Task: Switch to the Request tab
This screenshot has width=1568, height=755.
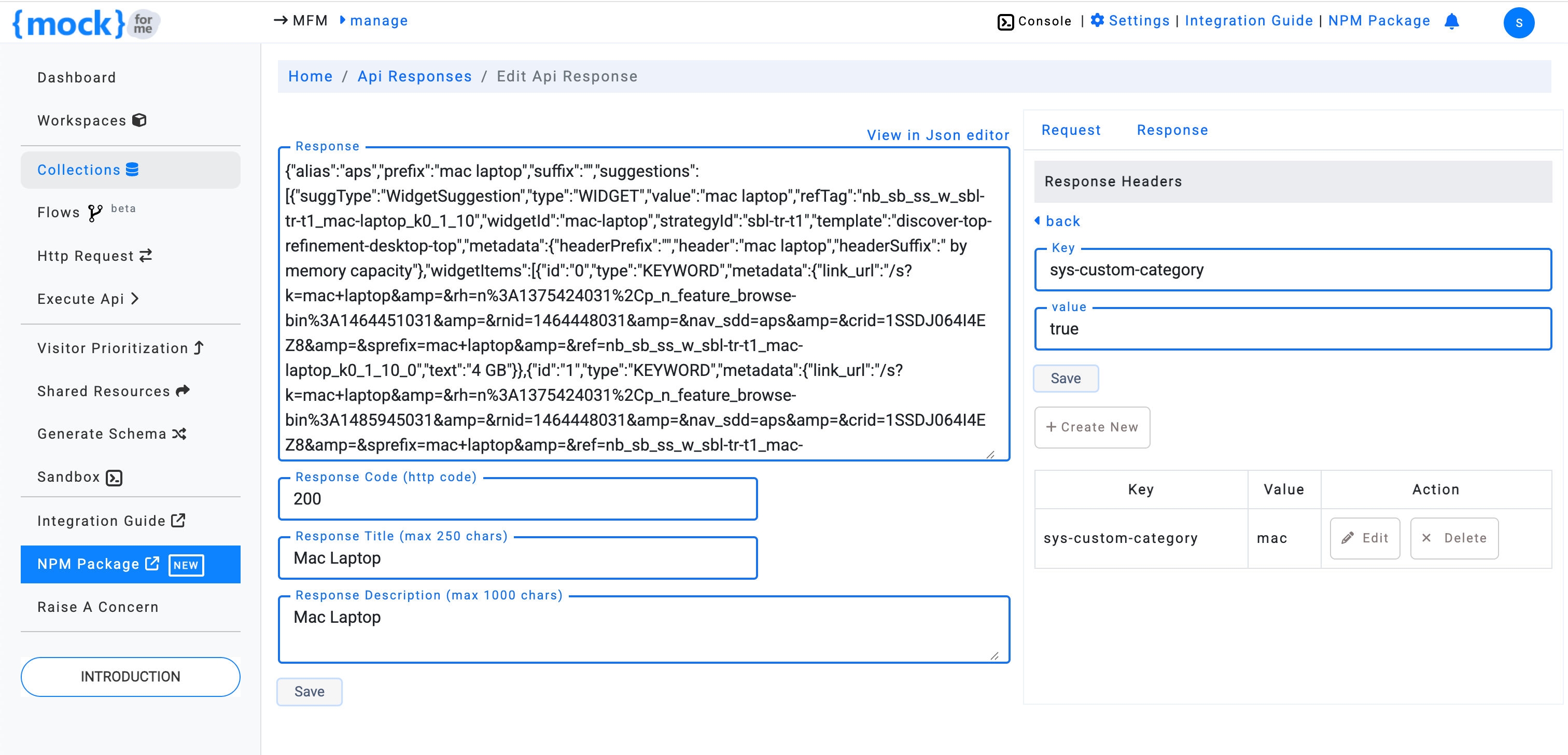Action: click(x=1071, y=130)
